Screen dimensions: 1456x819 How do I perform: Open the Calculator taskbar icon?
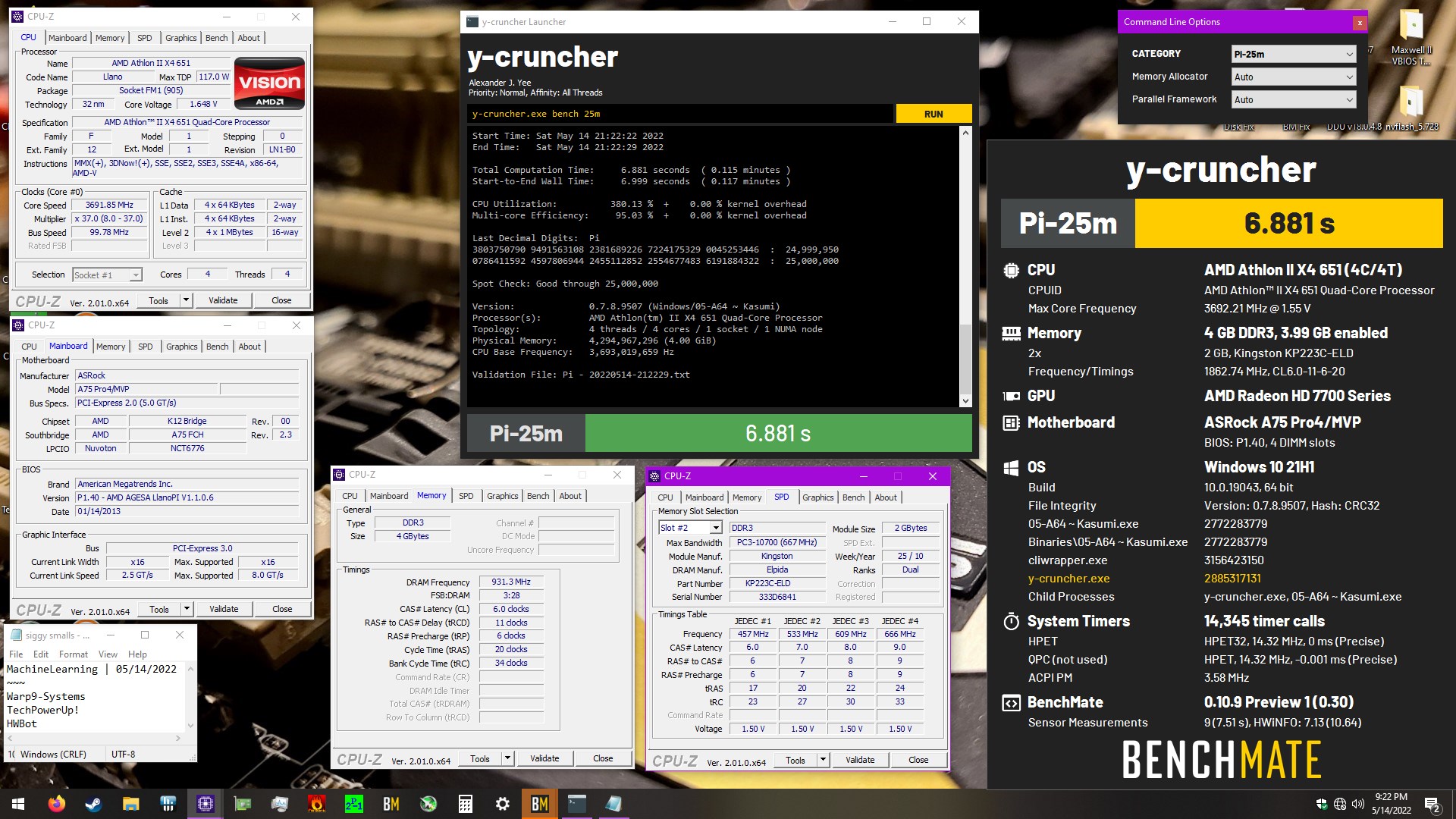pyautogui.click(x=466, y=804)
